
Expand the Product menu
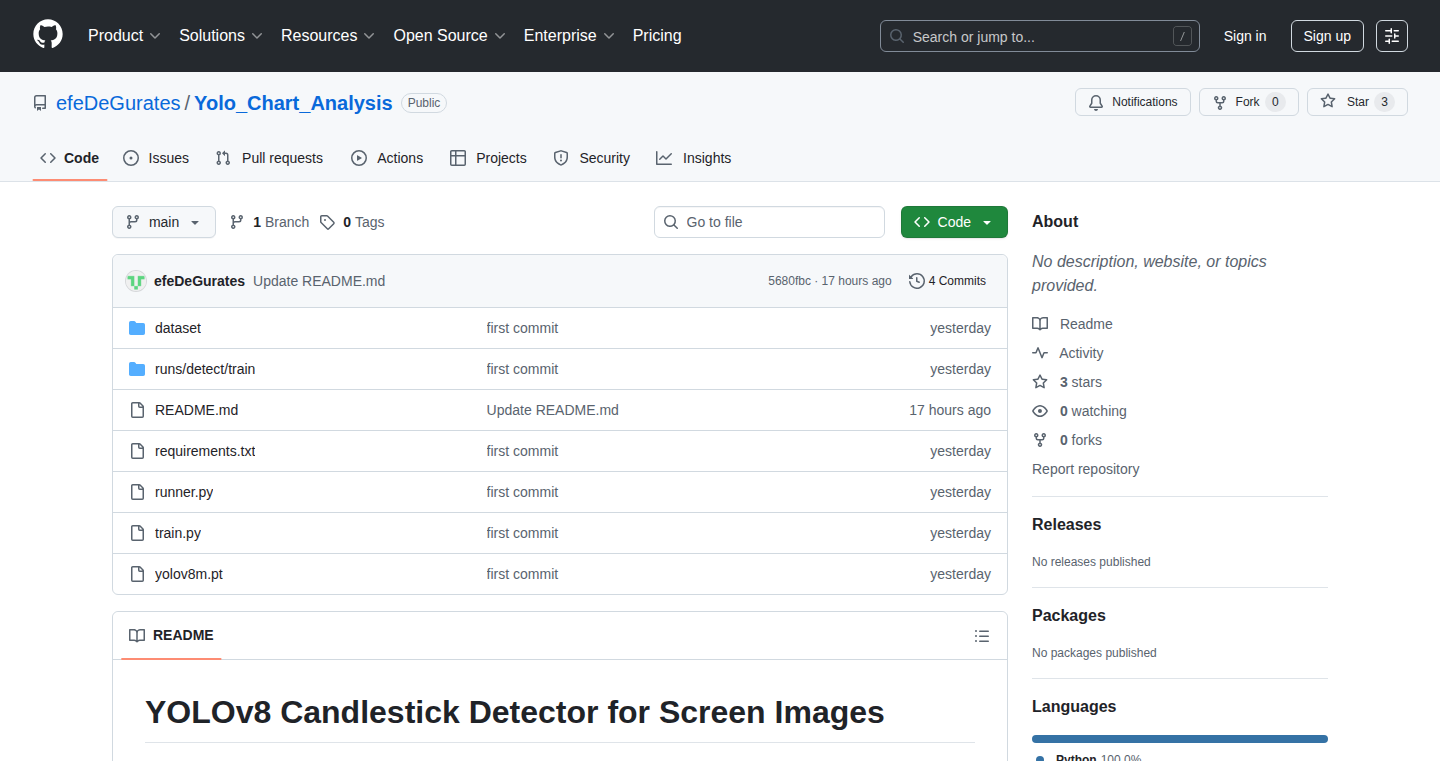click(124, 36)
